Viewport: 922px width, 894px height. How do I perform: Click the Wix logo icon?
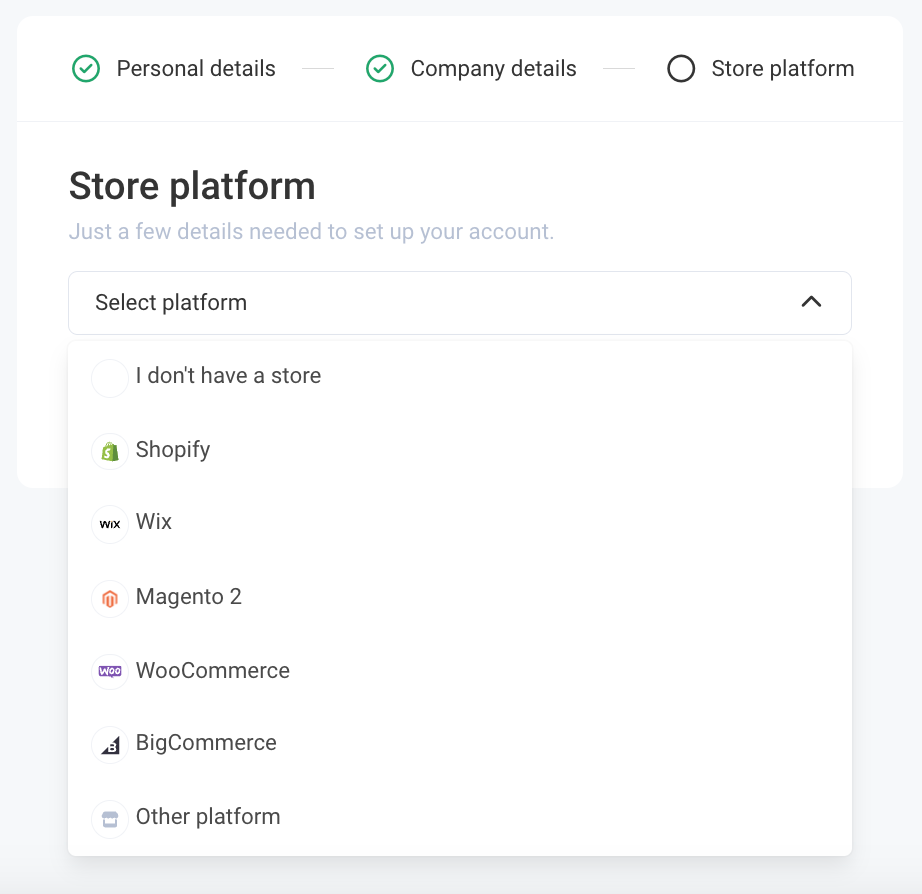tap(110, 524)
